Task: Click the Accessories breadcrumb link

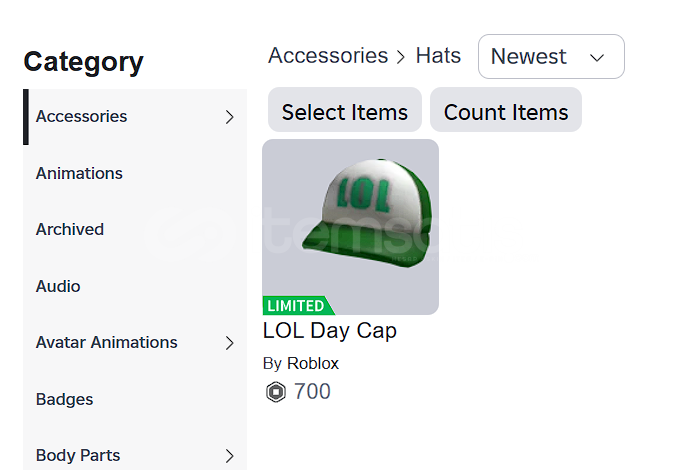Action: point(328,56)
